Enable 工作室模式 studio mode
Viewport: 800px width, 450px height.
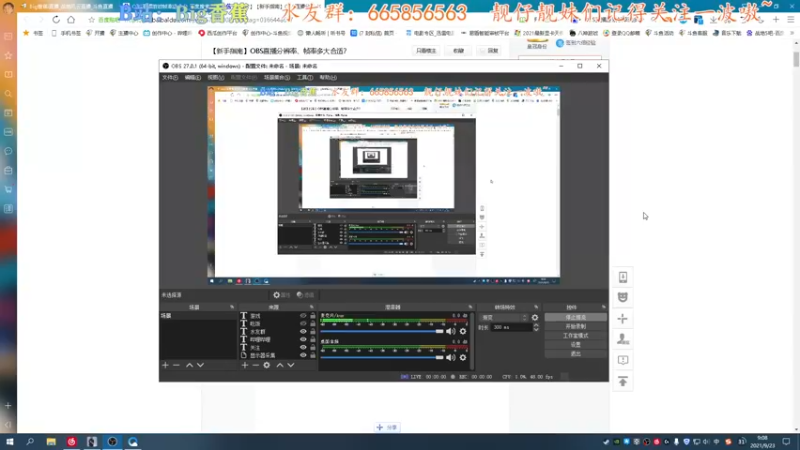576,336
